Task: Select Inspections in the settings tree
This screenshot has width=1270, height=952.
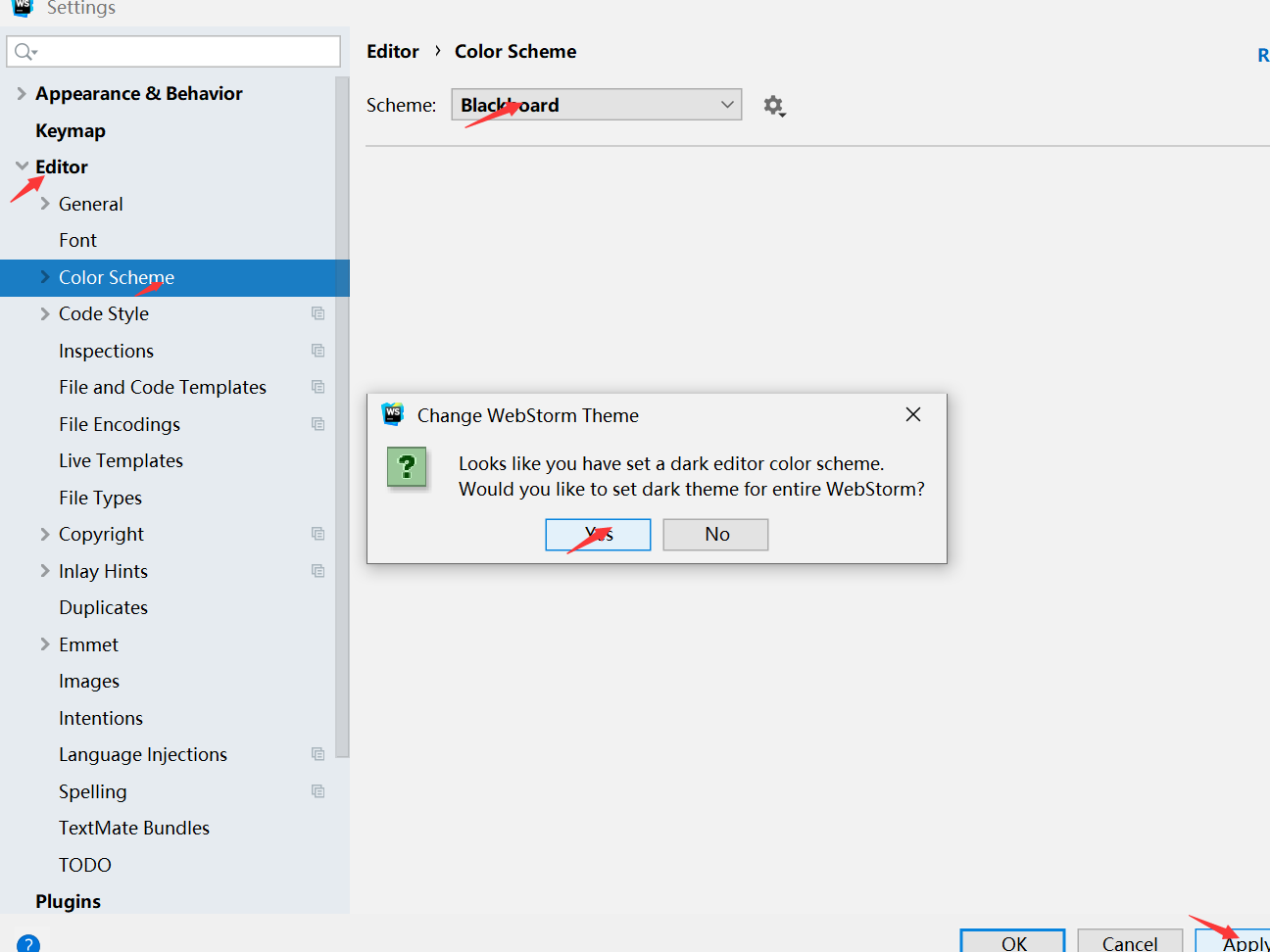Action: coord(106,351)
